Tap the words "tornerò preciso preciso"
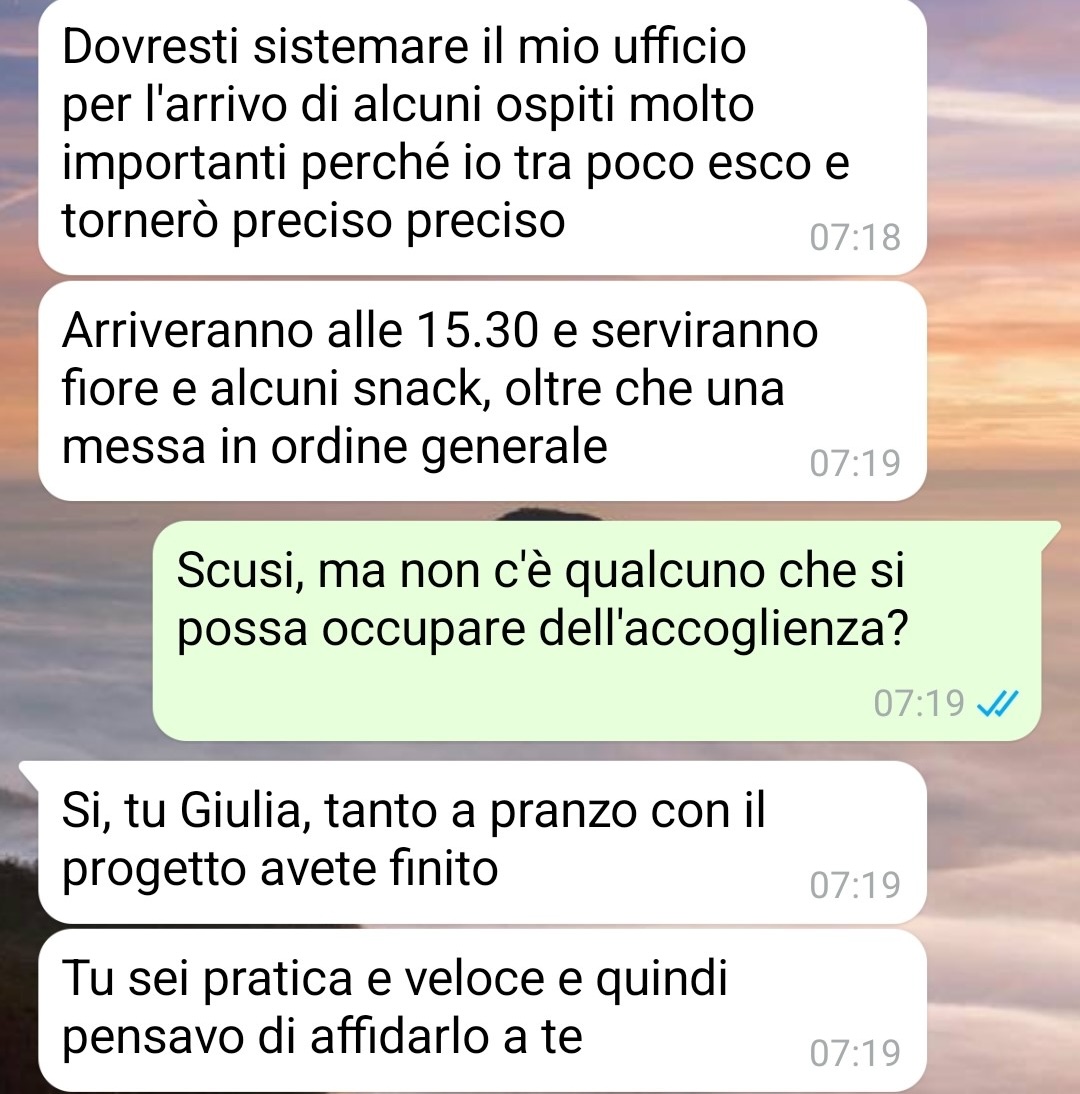Image resolution: width=1080 pixels, height=1094 pixels. coord(313,222)
